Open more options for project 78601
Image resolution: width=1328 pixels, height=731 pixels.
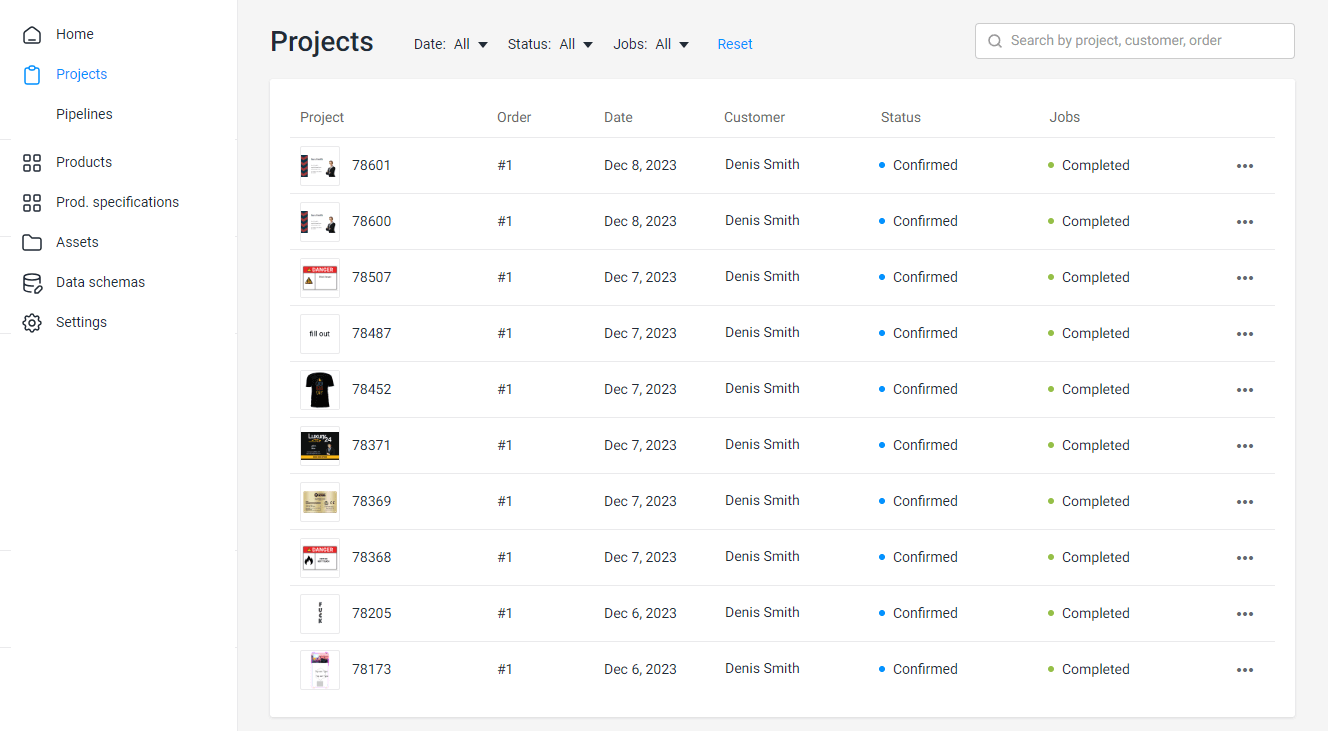point(1245,166)
